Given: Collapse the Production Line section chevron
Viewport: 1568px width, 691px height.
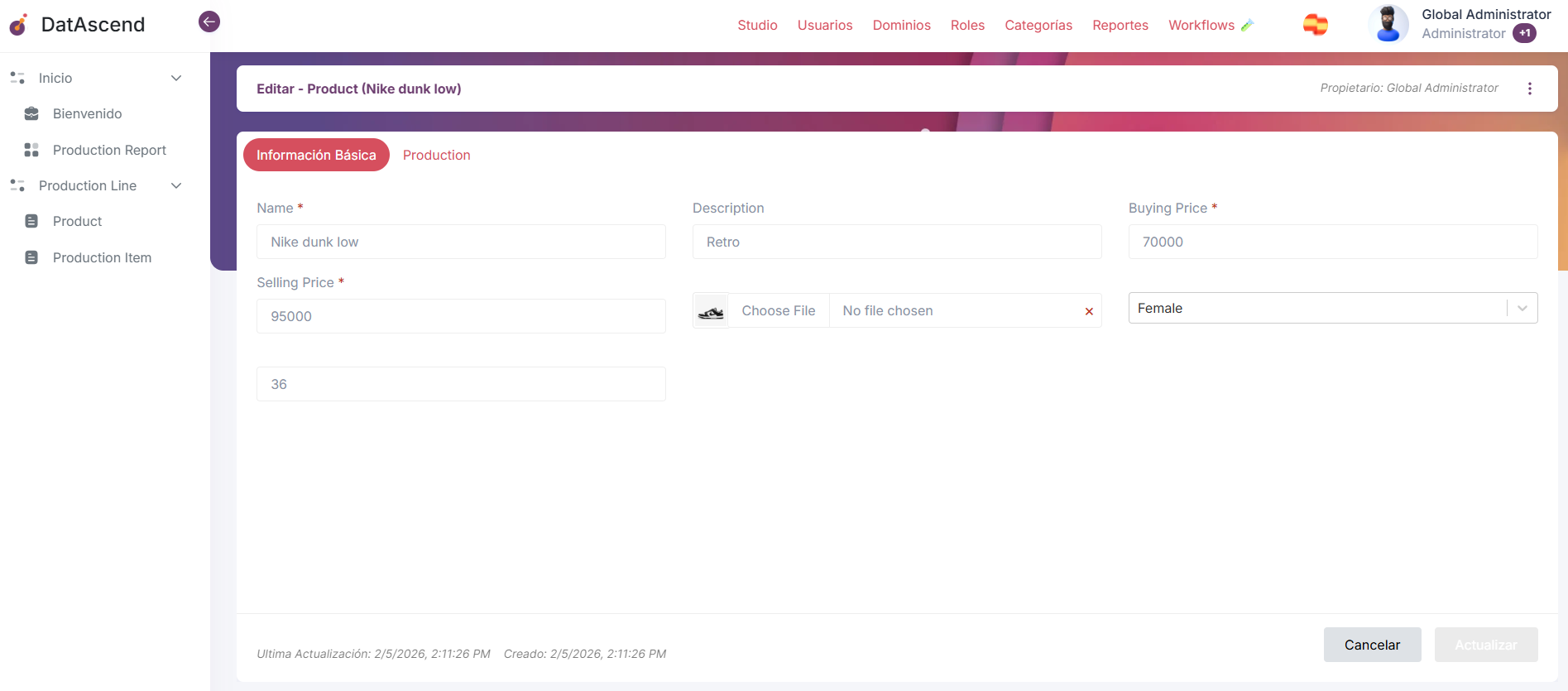Looking at the screenshot, I should point(176,185).
